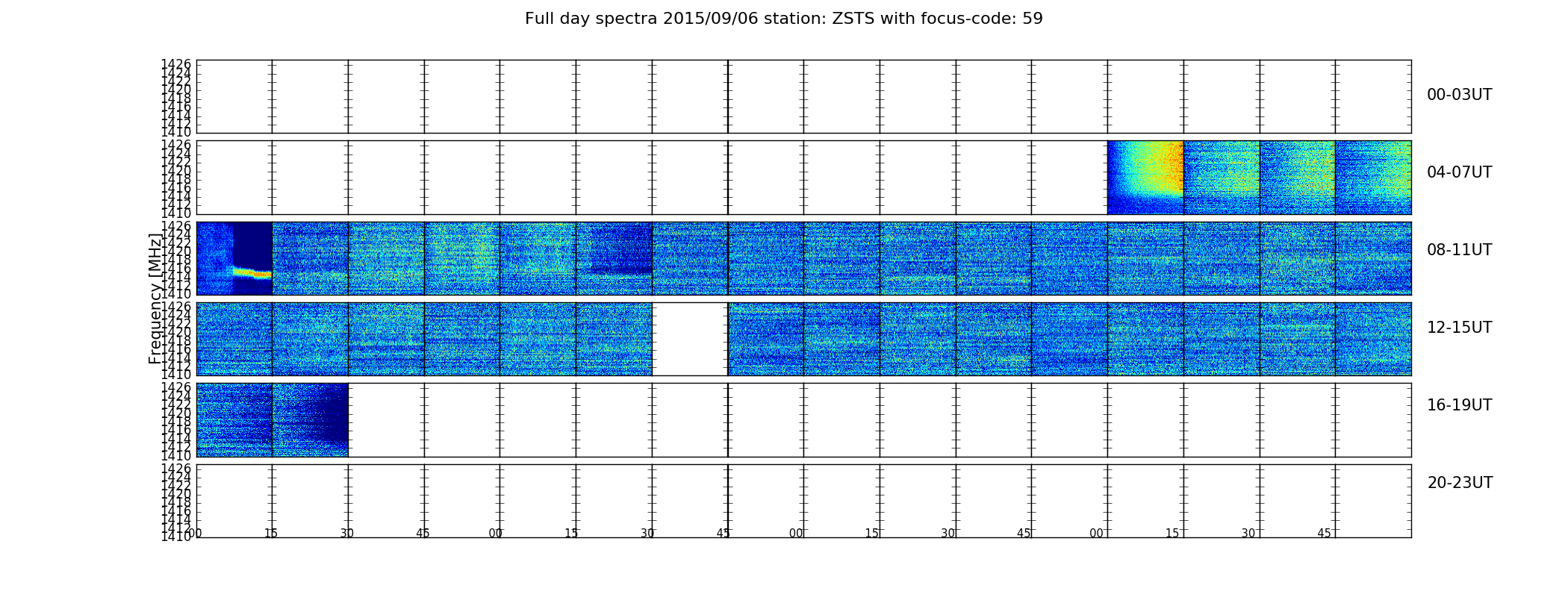Click the 20-23UT row label
The width and height of the screenshot is (1568, 597).
click(x=1460, y=483)
